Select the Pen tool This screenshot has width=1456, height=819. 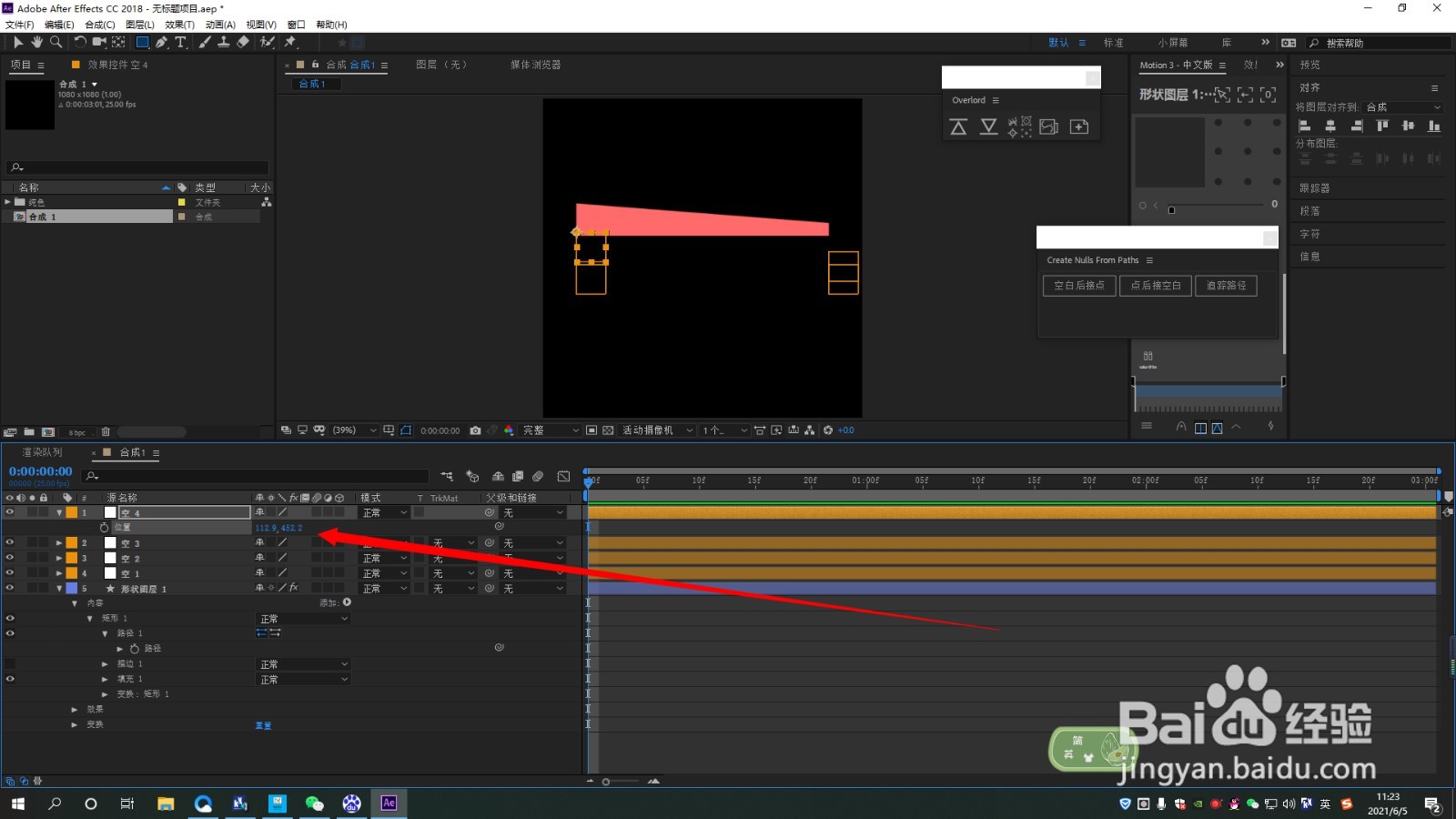(161, 42)
